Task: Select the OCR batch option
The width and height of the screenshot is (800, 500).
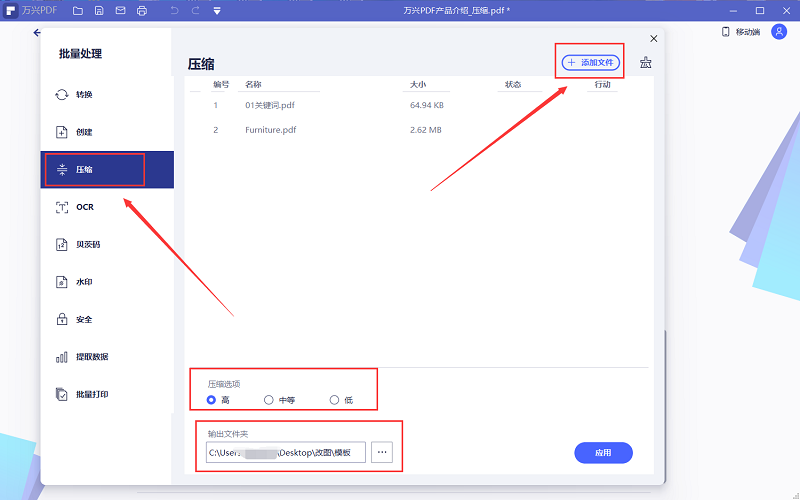Action: coord(107,207)
